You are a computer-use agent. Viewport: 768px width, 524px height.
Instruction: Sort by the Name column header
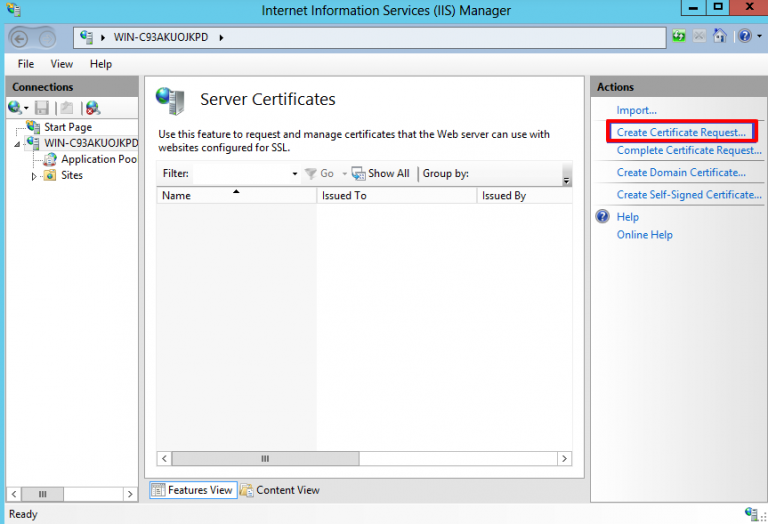(x=236, y=195)
